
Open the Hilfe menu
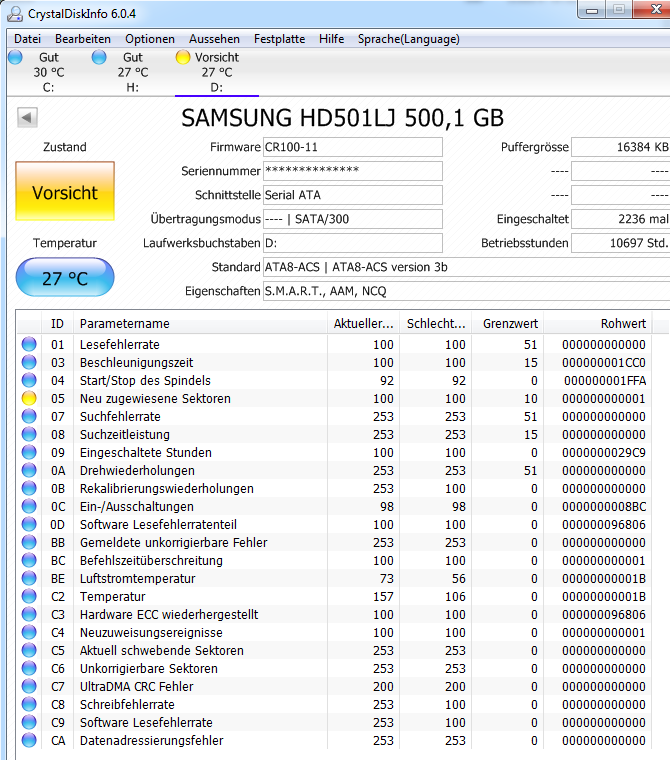tap(332, 39)
